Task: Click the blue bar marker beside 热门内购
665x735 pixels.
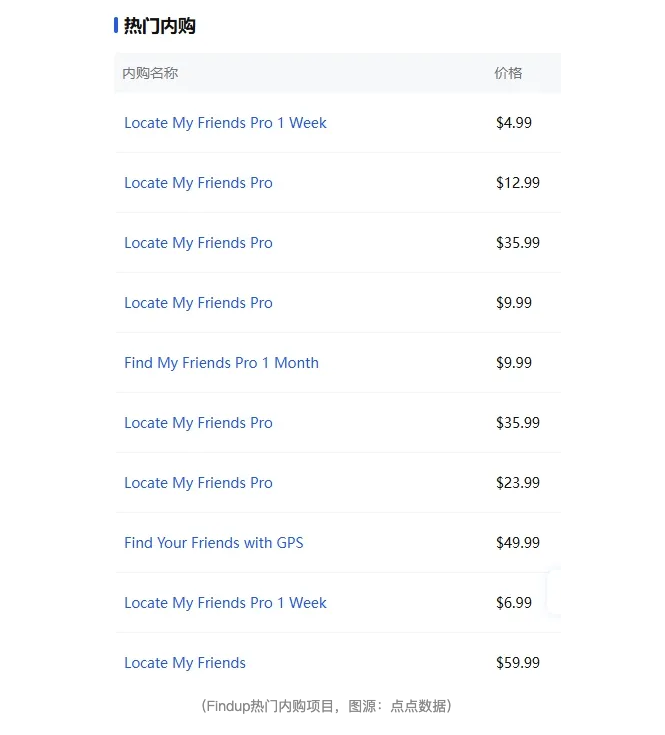Action: coord(116,25)
